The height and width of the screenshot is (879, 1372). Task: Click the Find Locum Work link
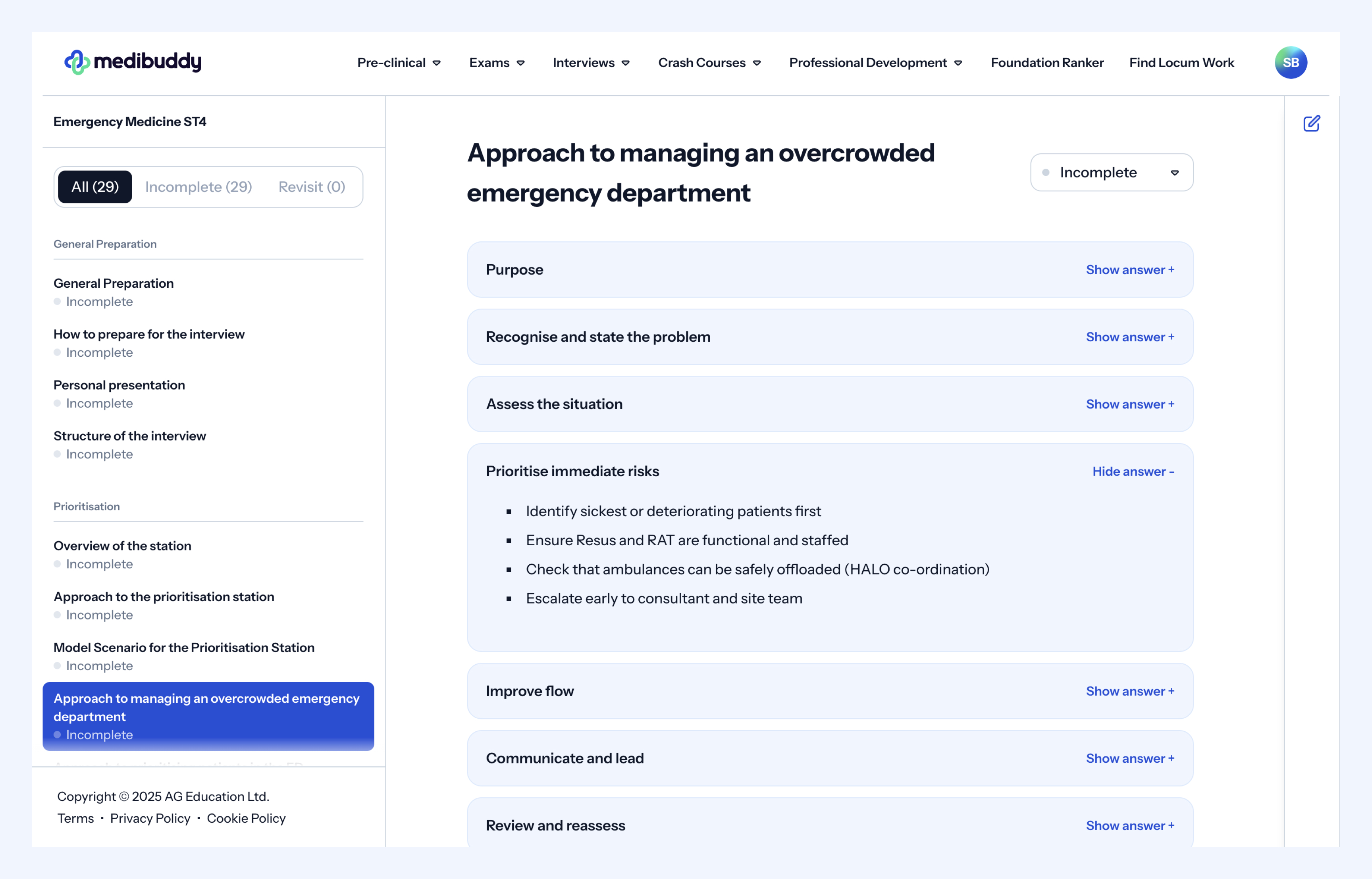point(1181,63)
